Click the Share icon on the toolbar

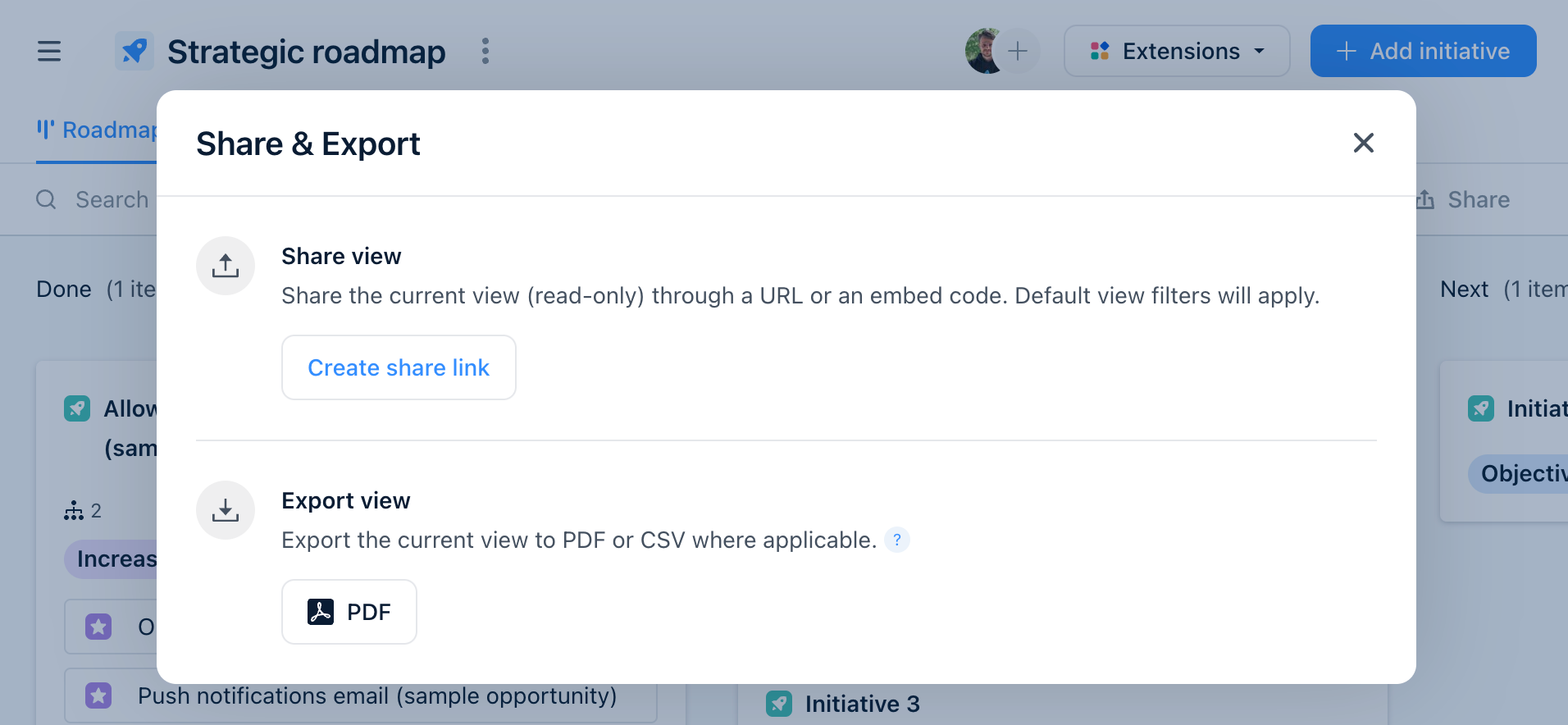tap(1424, 198)
